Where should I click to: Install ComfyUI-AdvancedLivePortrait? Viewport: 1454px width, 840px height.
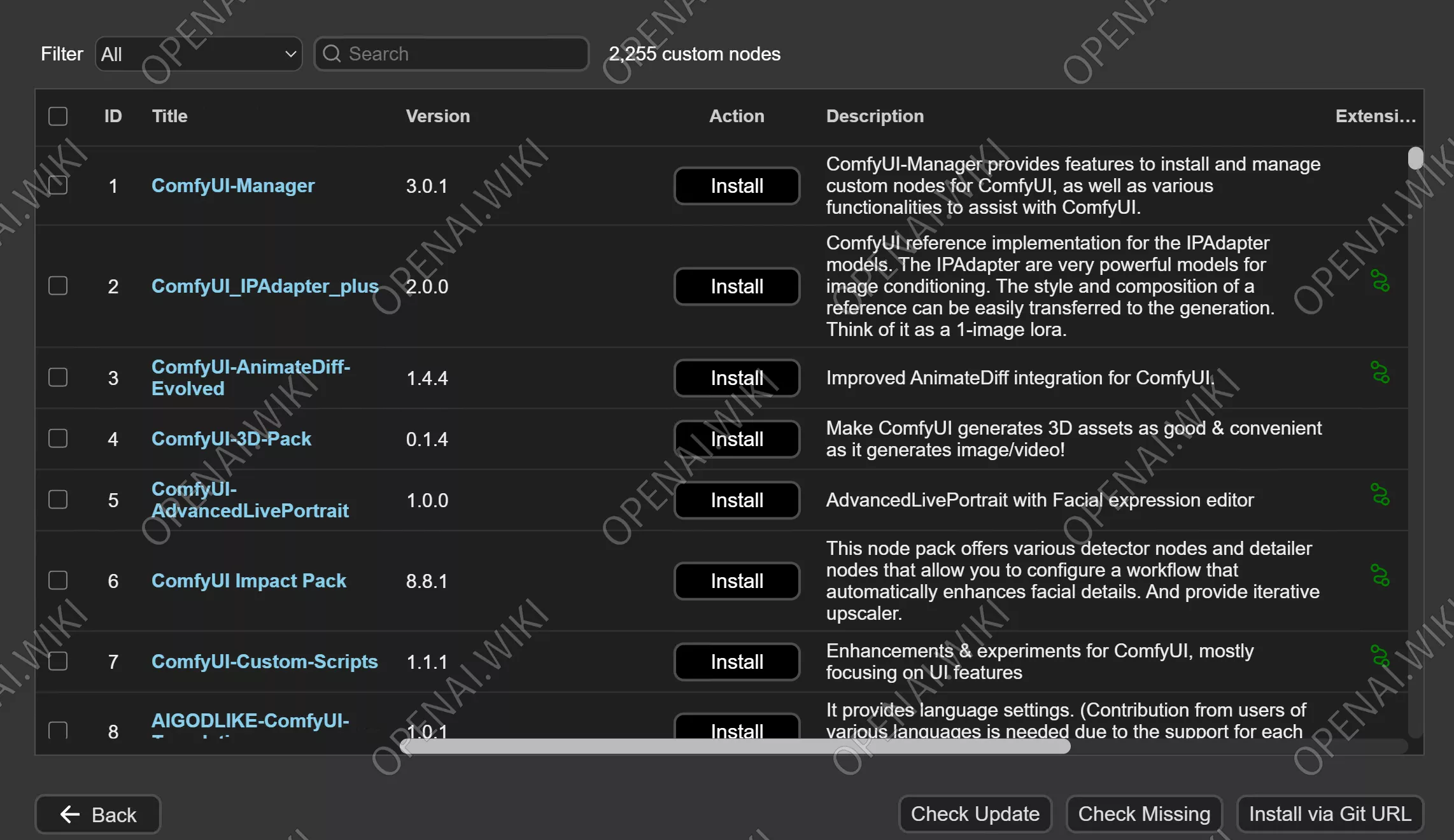pyautogui.click(x=737, y=500)
